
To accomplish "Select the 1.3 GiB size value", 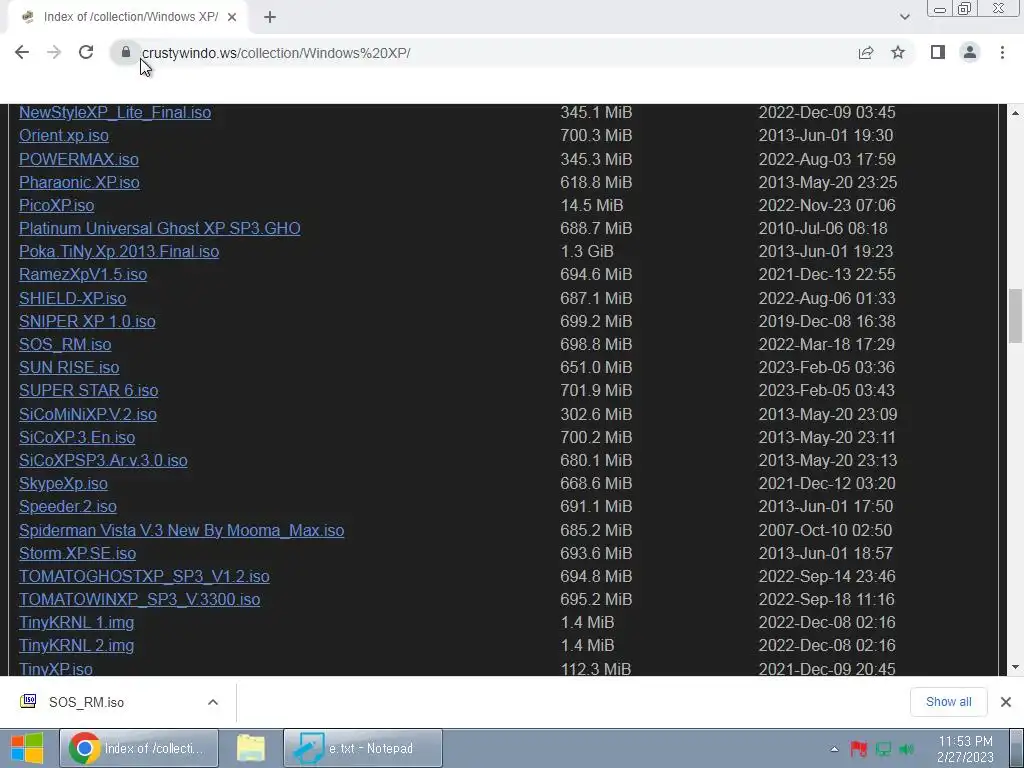I will 587,251.
